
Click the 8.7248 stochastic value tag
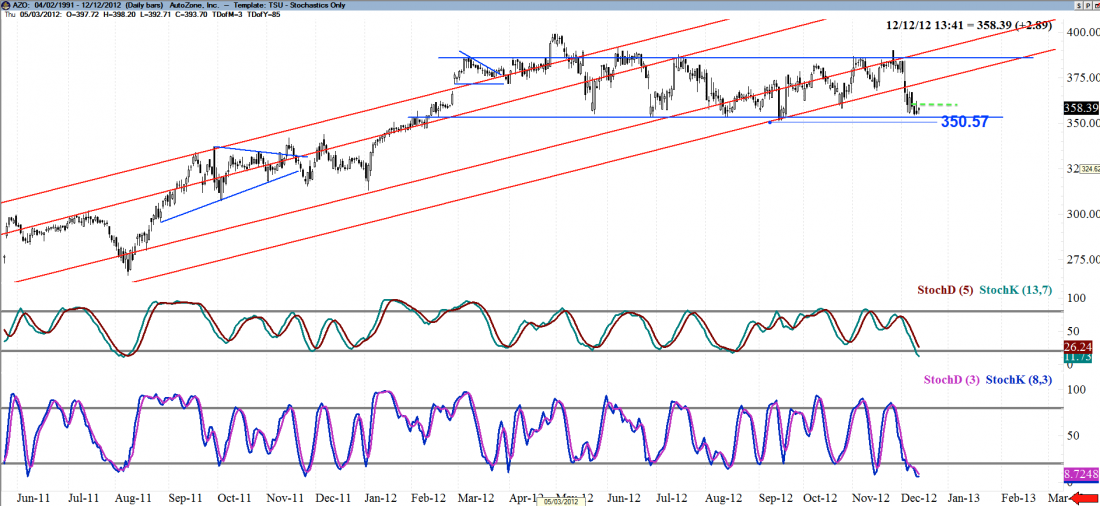[1080, 472]
